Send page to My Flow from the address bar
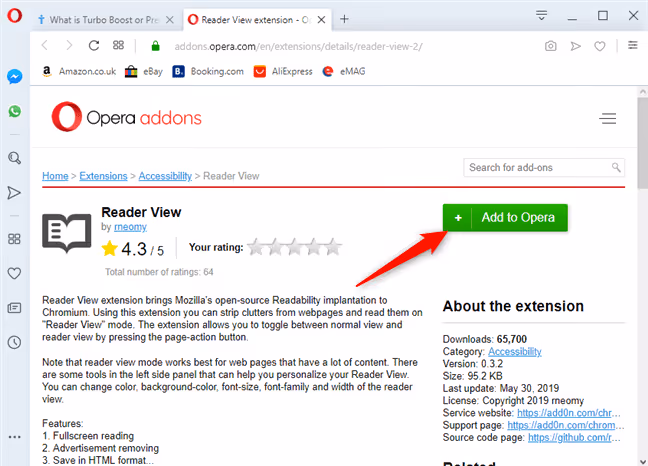Viewport: 648px width, 466px height. [575, 46]
